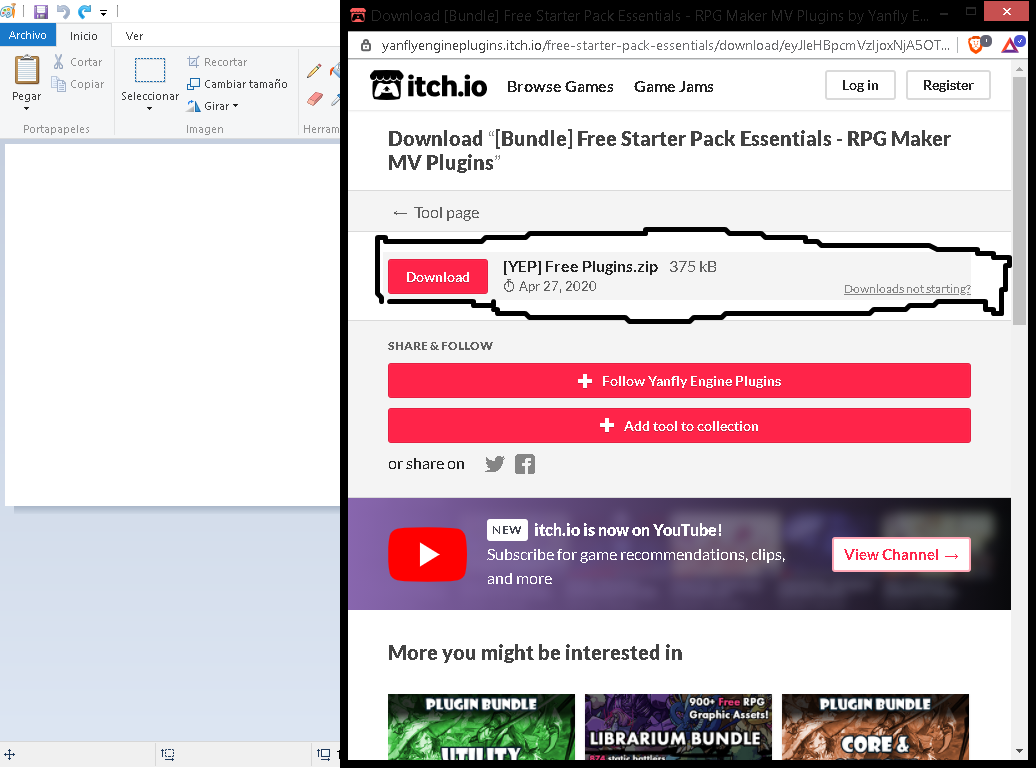The height and width of the screenshot is (768, 1036).
Task: Open the Brave Shields icon in the address bar
Action: [973, 45]
